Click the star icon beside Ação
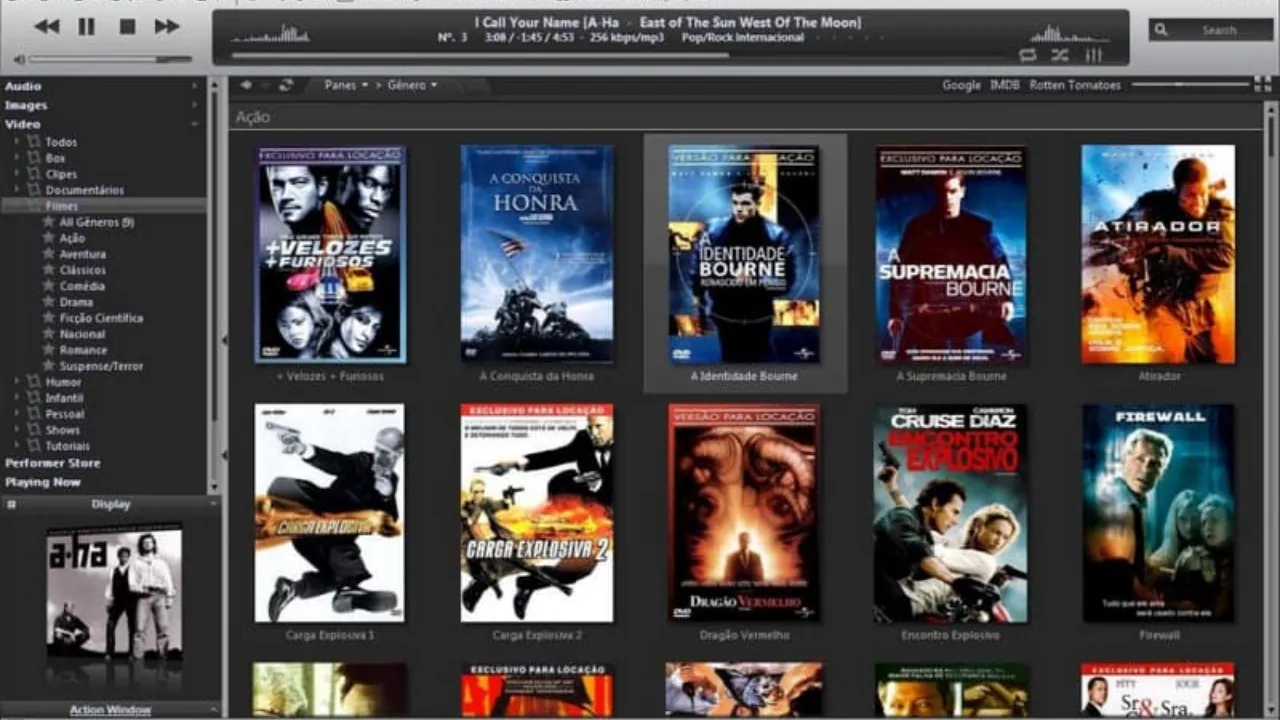Image resolution: width=1280 pixels, height=720 pixels. [x=48, y=238]
